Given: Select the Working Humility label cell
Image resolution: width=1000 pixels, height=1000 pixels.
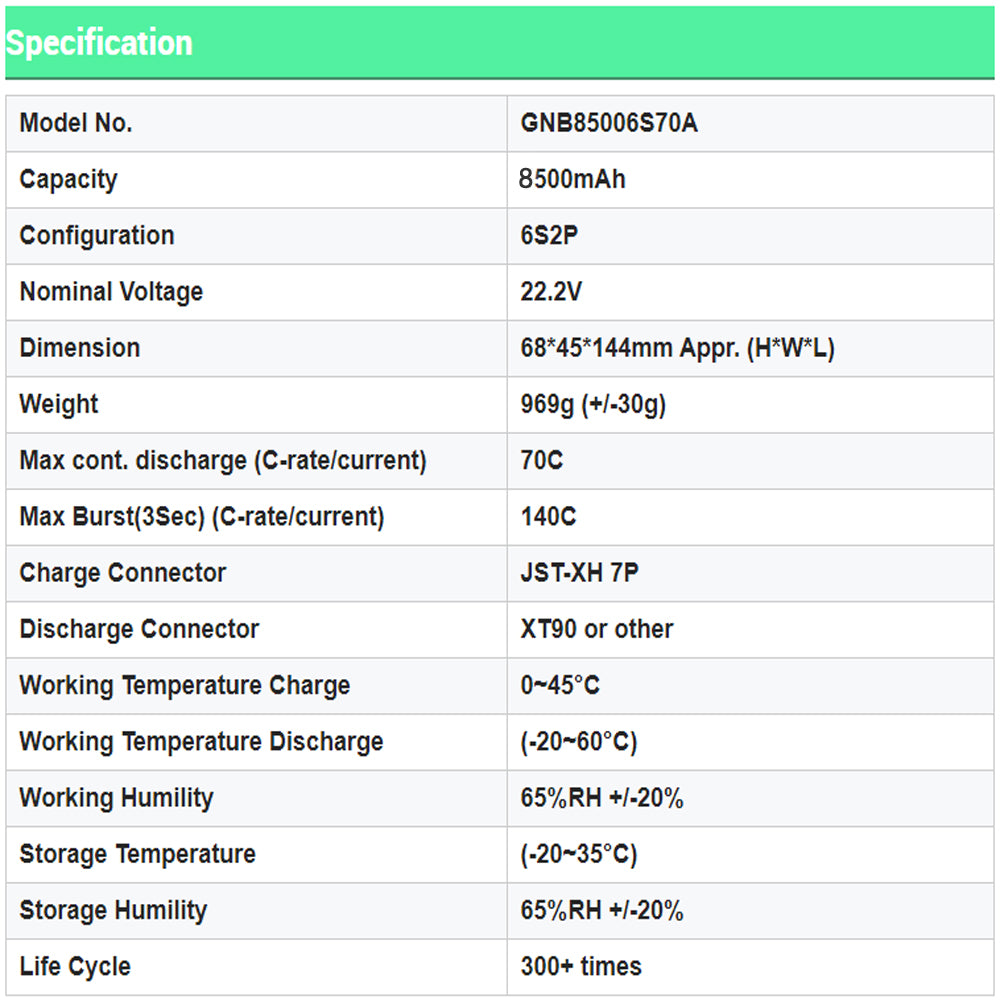Looking at the screenshot, I should tap(116, 798).
